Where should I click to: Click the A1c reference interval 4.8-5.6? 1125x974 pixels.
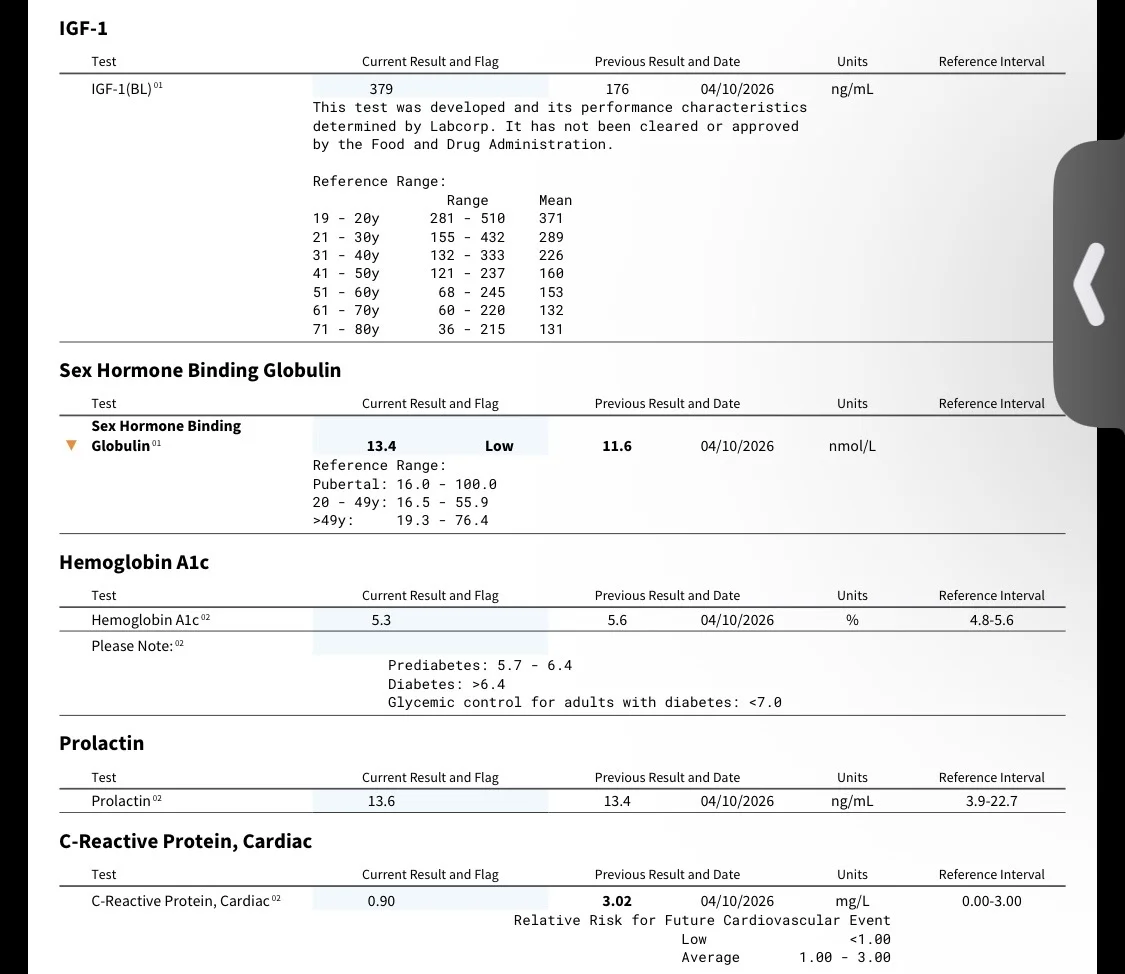click(x=992, y=620)
